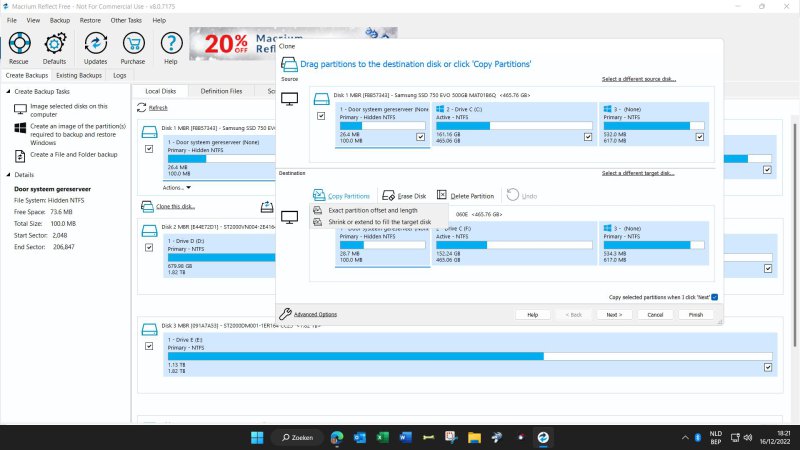Click the source Samsung disk drive icon

(x=321, y=98)
